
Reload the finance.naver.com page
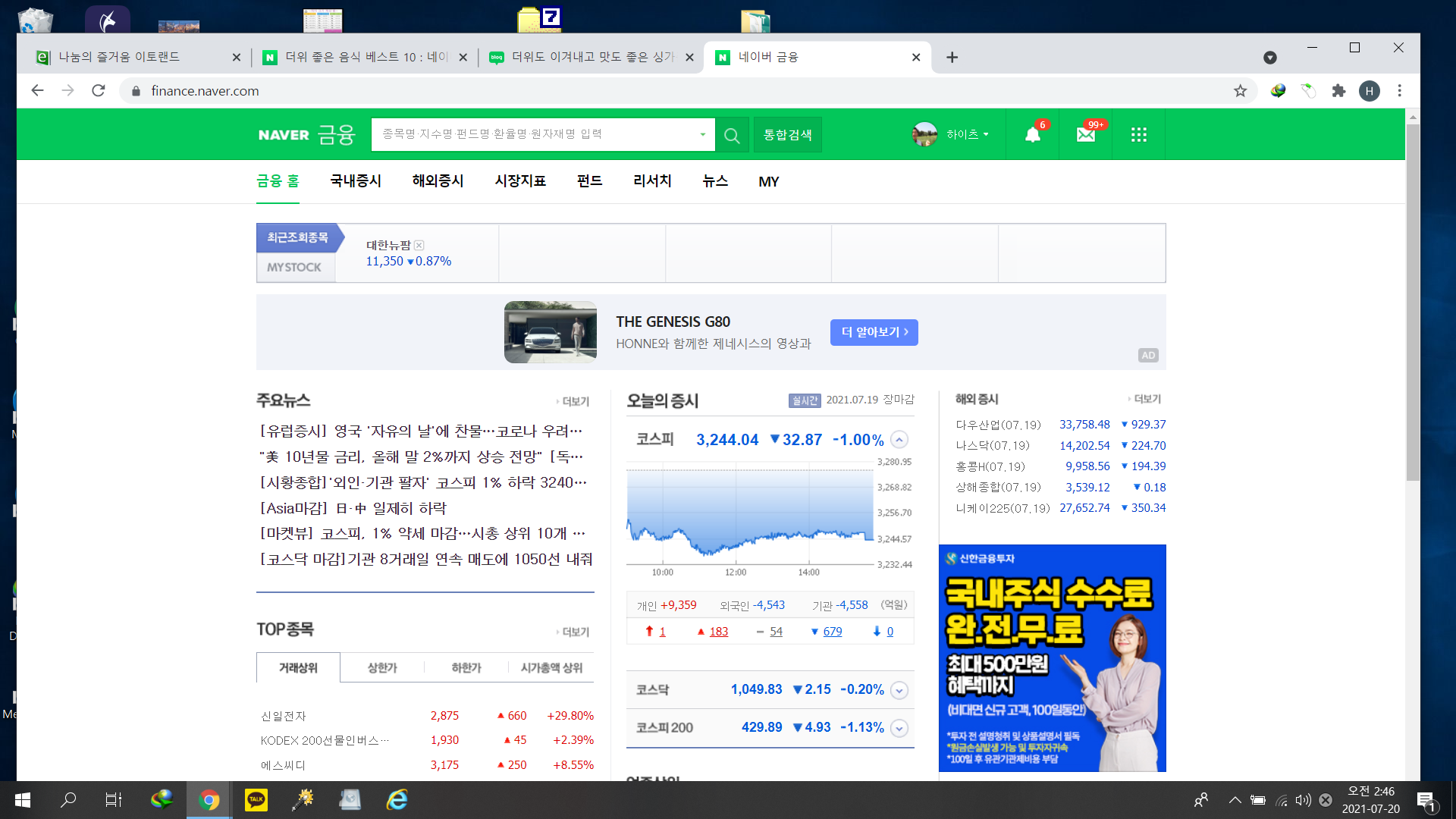(x=99, y=91)
